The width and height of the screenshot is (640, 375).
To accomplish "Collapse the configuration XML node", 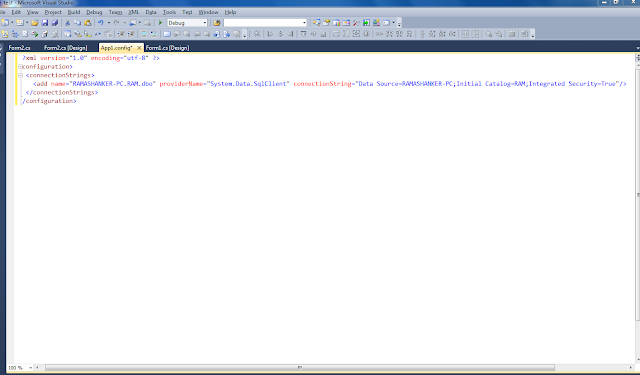I will click(x=20, y=67).
